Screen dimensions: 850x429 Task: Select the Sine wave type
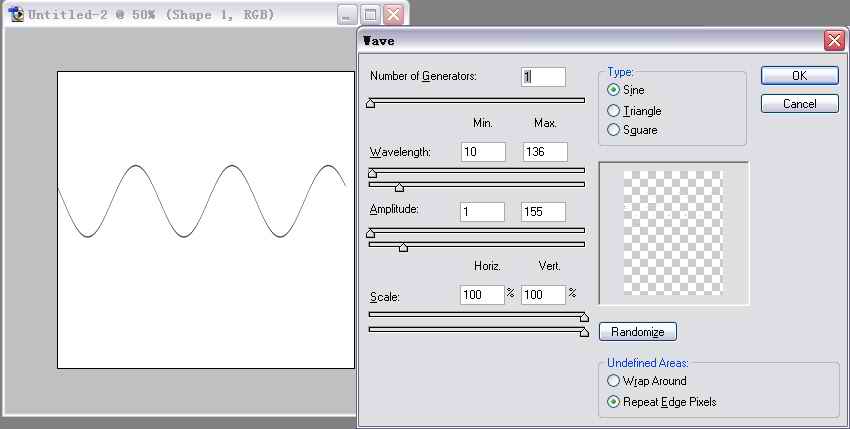614,90
